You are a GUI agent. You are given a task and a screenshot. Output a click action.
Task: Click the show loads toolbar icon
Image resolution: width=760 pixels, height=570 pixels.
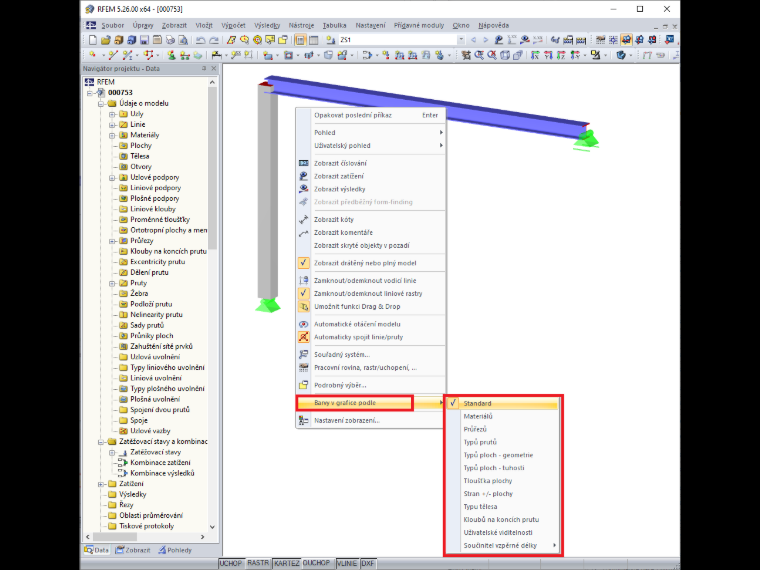499,40
